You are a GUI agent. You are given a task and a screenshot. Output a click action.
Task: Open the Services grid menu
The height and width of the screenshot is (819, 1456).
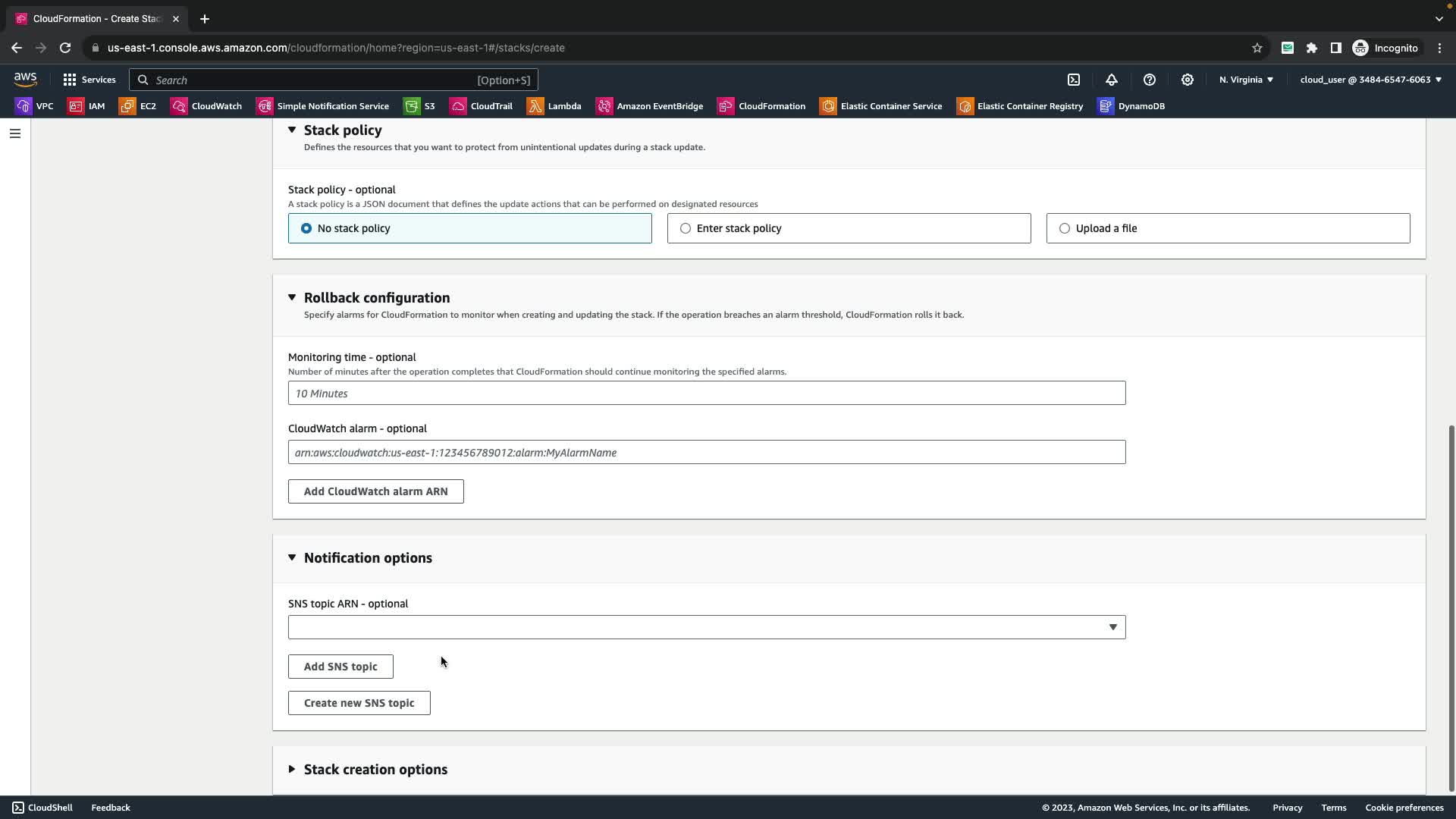point(89,80)
